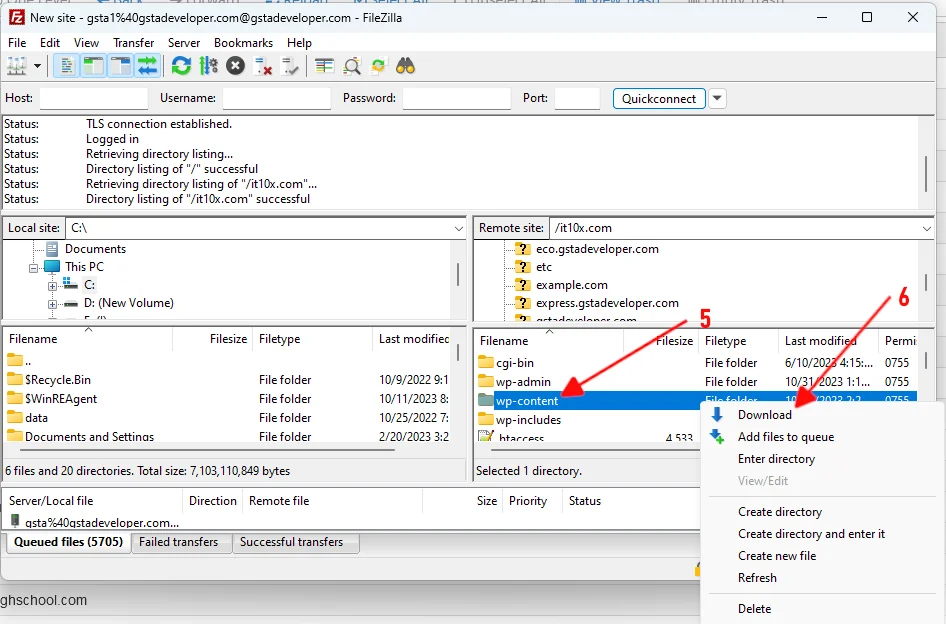The height and width of the screenshot is (624, 946).
Task: Open the directory listing filters icon
Action: pyautogui.click(x=324, y=66)
